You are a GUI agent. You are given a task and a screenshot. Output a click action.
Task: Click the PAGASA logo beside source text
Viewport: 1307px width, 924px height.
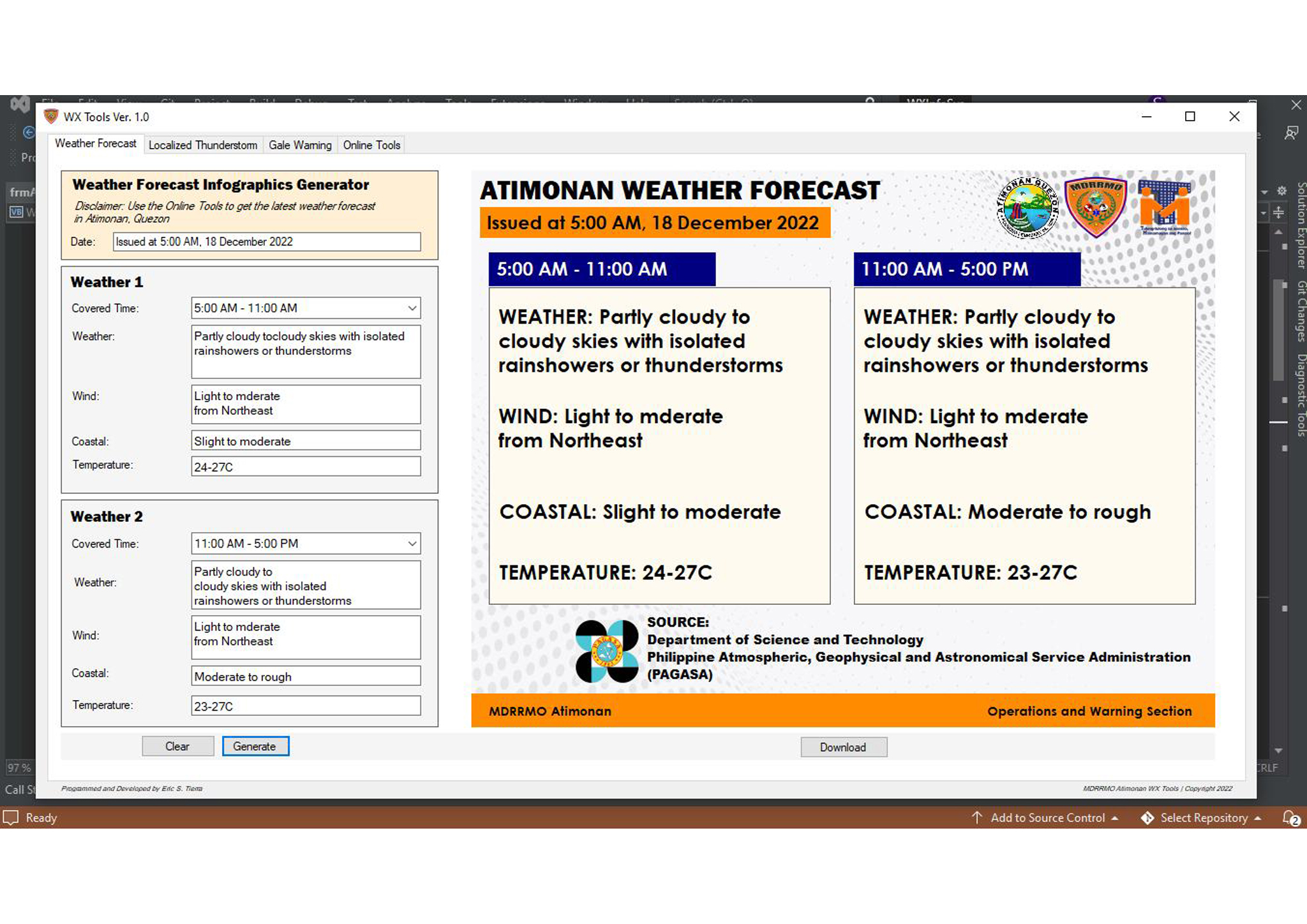click(x=606, y=651)
